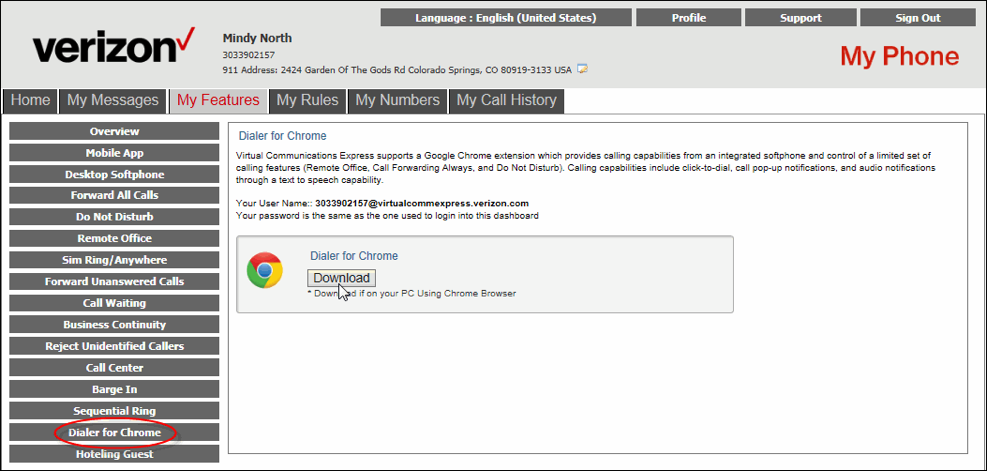This screenshot has width=987, height=471.
Task: Click the user name 3033902157@virtualcommexpress.verizon.com
Action: tap(422, 203)
